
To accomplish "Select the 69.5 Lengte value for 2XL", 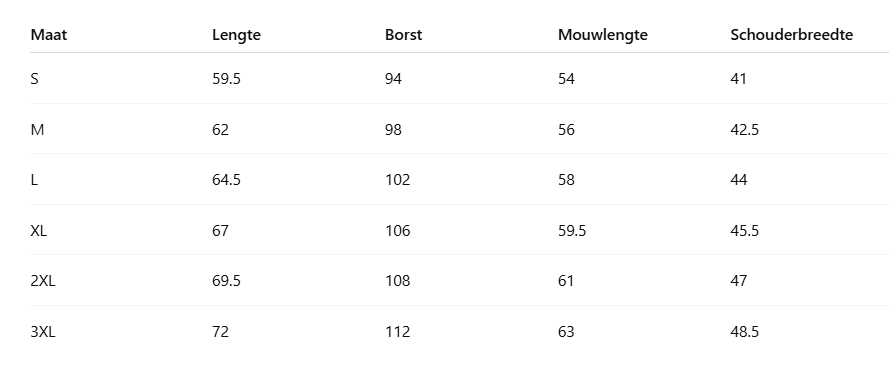I will tap(226, 281).
